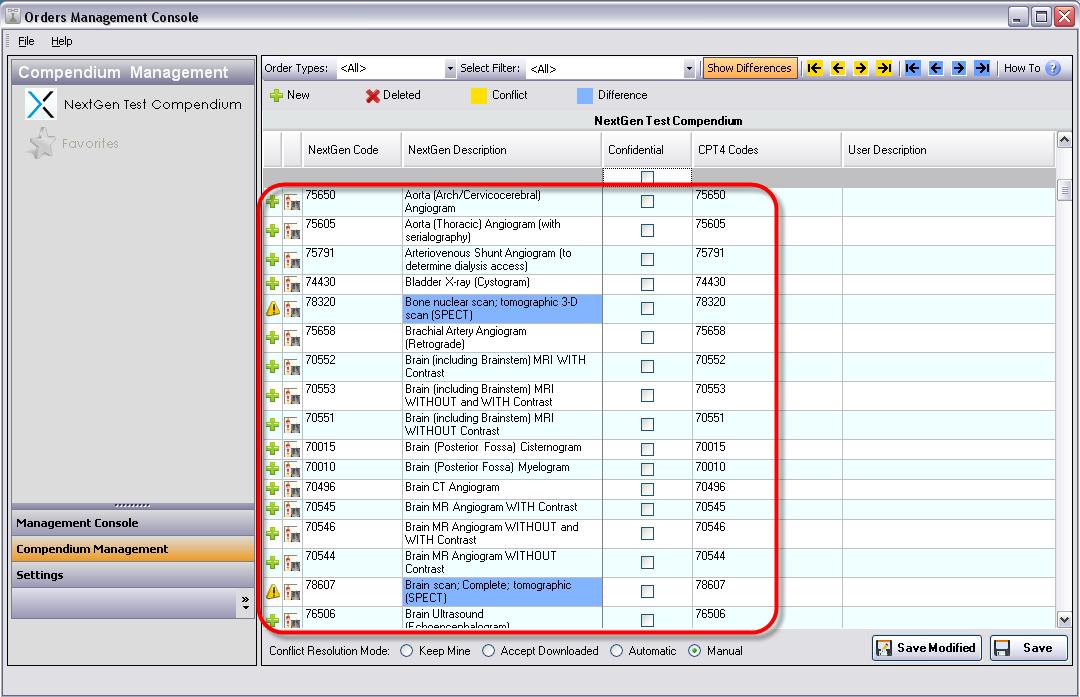Expand the sidebar overflow chevron button
This screenshot has height=697, width=1080.
(x=245, y=601)
